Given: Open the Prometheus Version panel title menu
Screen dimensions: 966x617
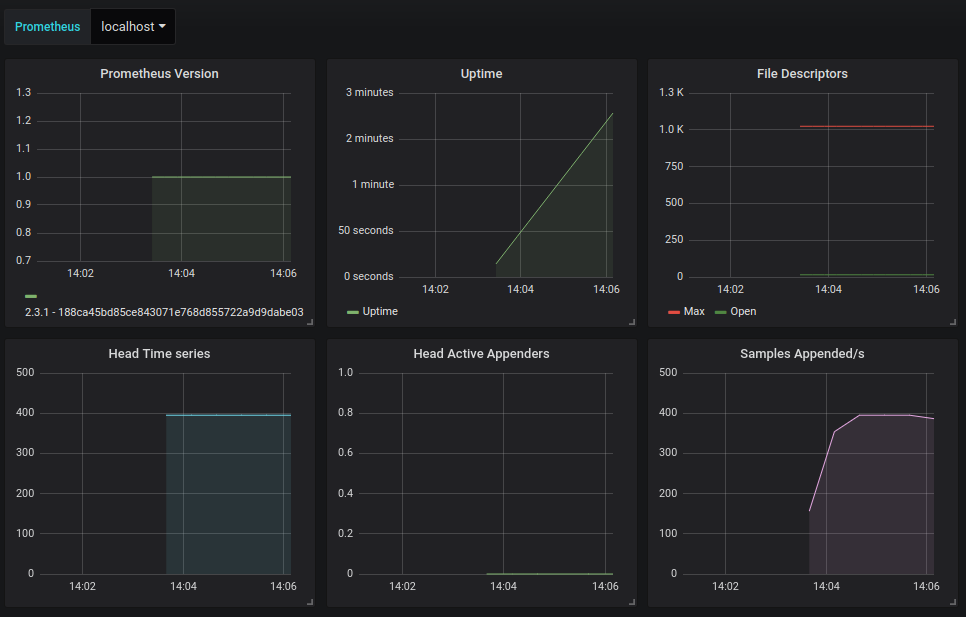Looking at the screenshot, I should pos(159,74).
